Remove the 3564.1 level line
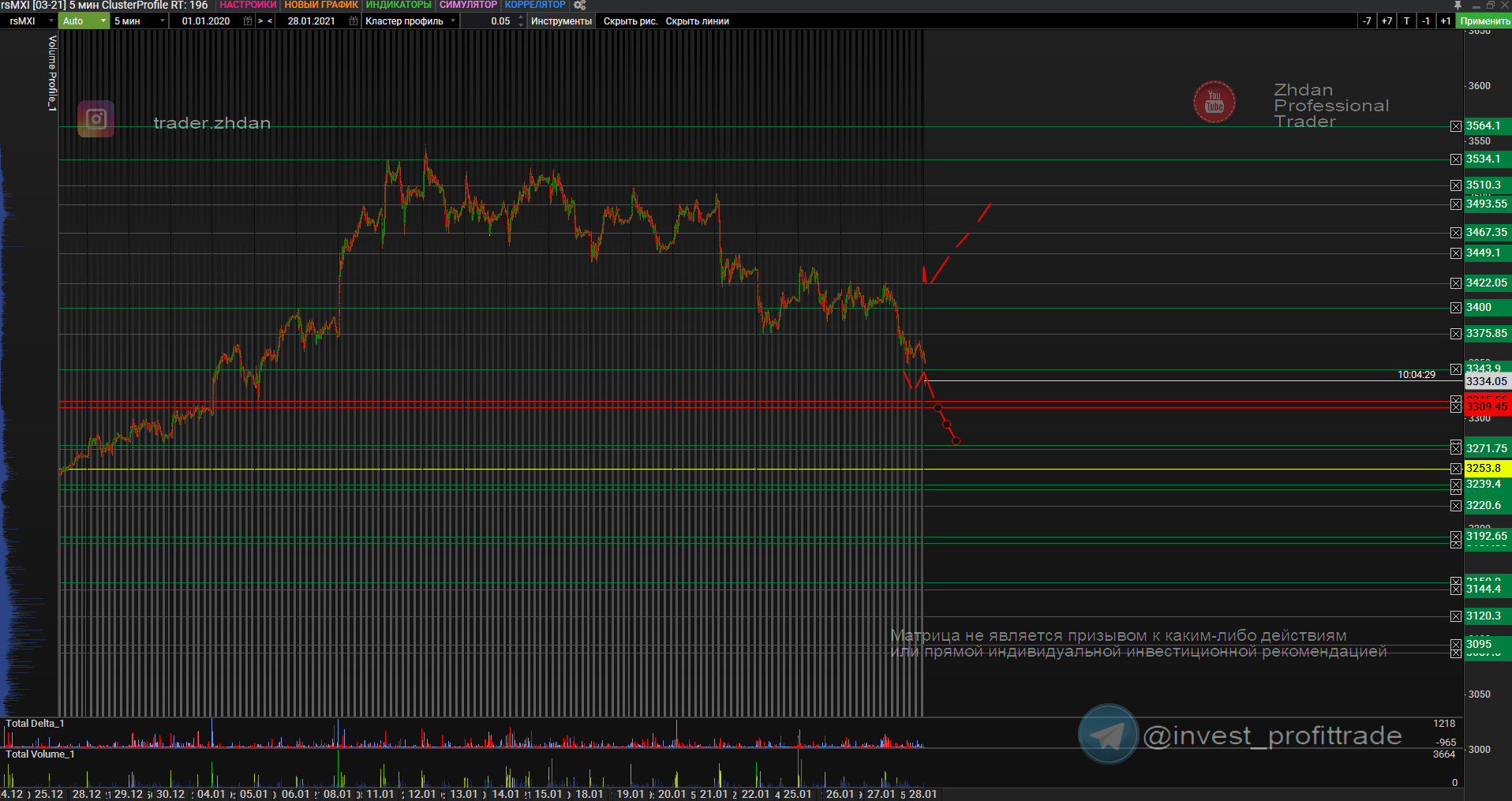The height and width of the screenshot is (801, 1512). click(x=1456, y=126)
